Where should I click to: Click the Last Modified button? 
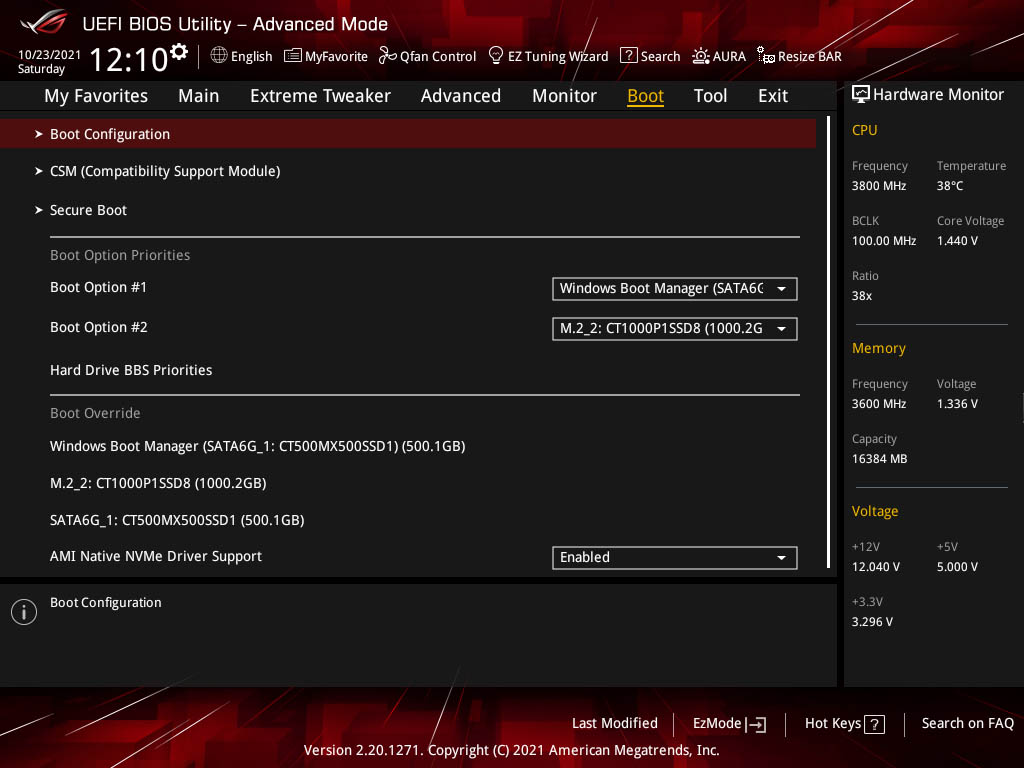[x=615, y=724]
